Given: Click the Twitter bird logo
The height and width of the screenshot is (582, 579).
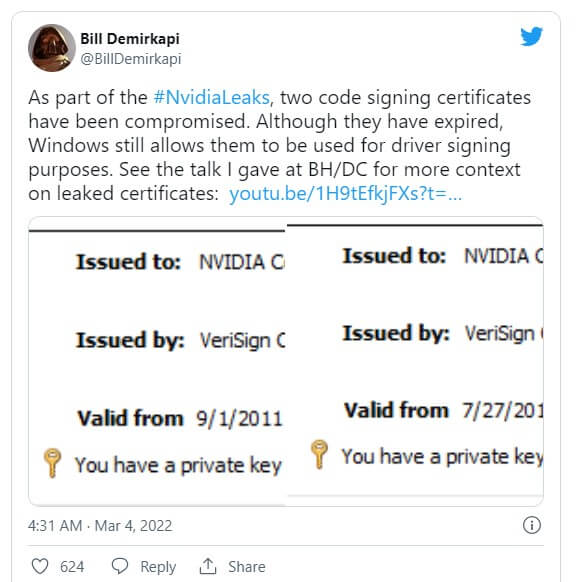Looking at the screenshot, I should 531,36.
